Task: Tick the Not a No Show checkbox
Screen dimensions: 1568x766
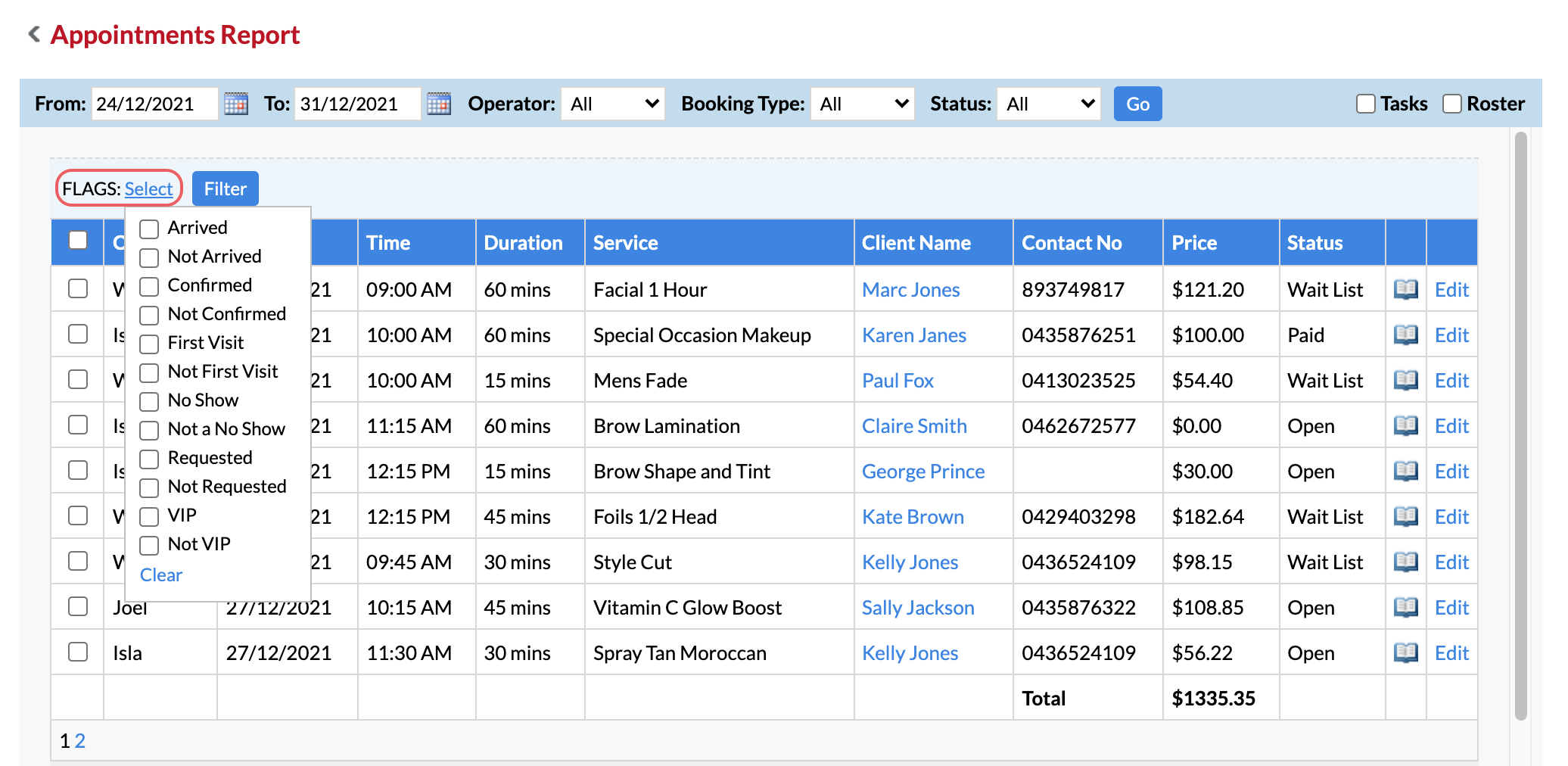Action: [149, 430]
